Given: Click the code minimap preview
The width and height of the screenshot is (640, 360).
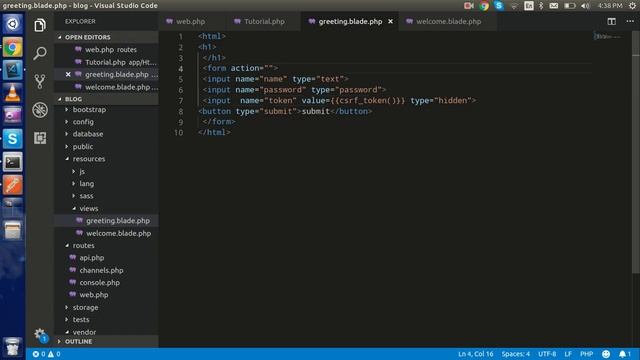Looking at the screenshot, I should (607, 37).
